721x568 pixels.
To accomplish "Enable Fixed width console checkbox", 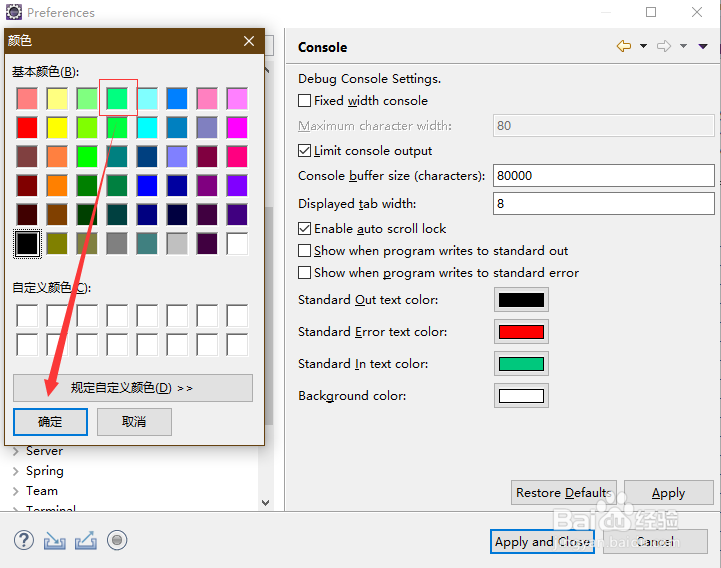I will [305, 101].
